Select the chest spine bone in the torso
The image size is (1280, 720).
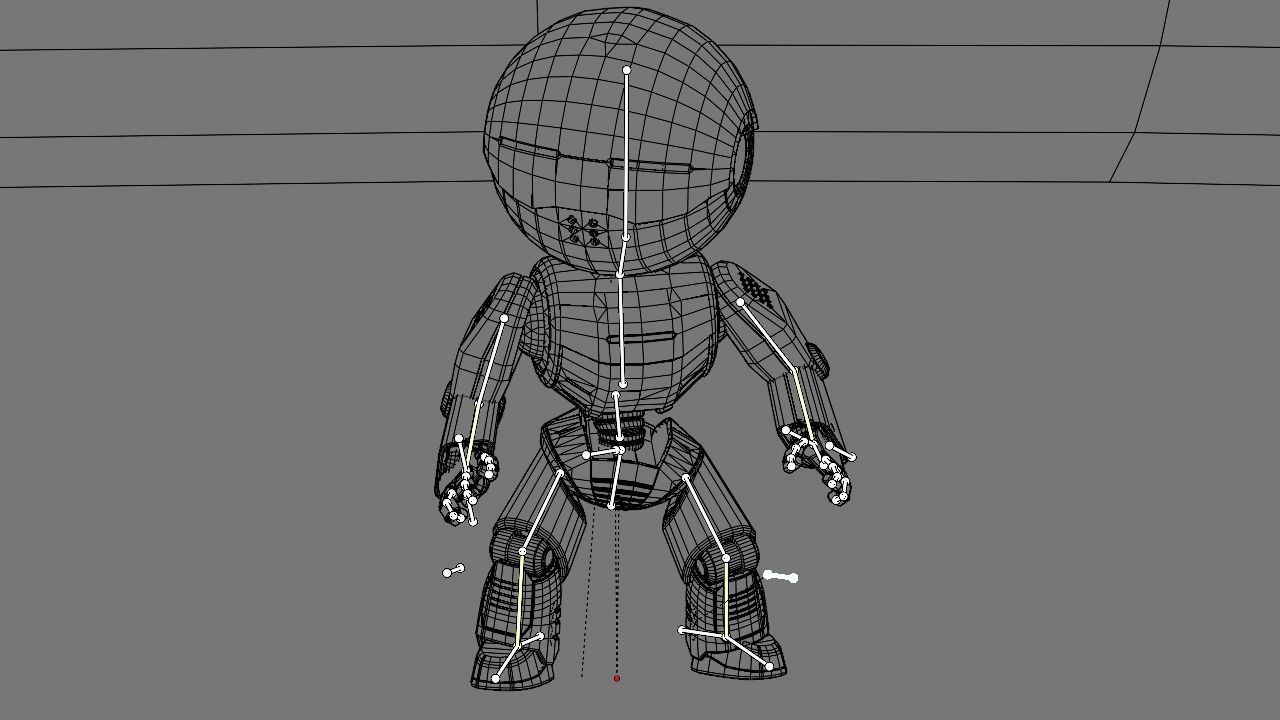(621, 330)
